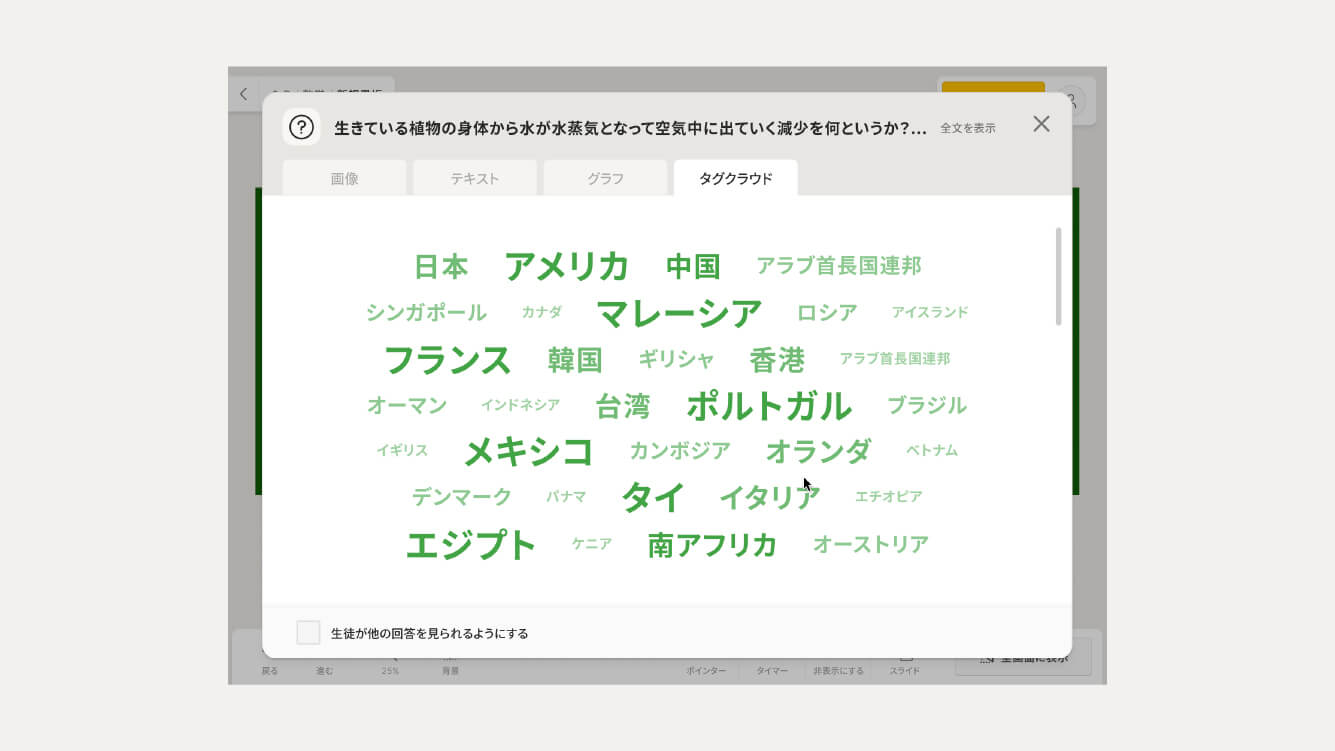
Task: Click the ポルトガル tag
Action: click(768, 406)
